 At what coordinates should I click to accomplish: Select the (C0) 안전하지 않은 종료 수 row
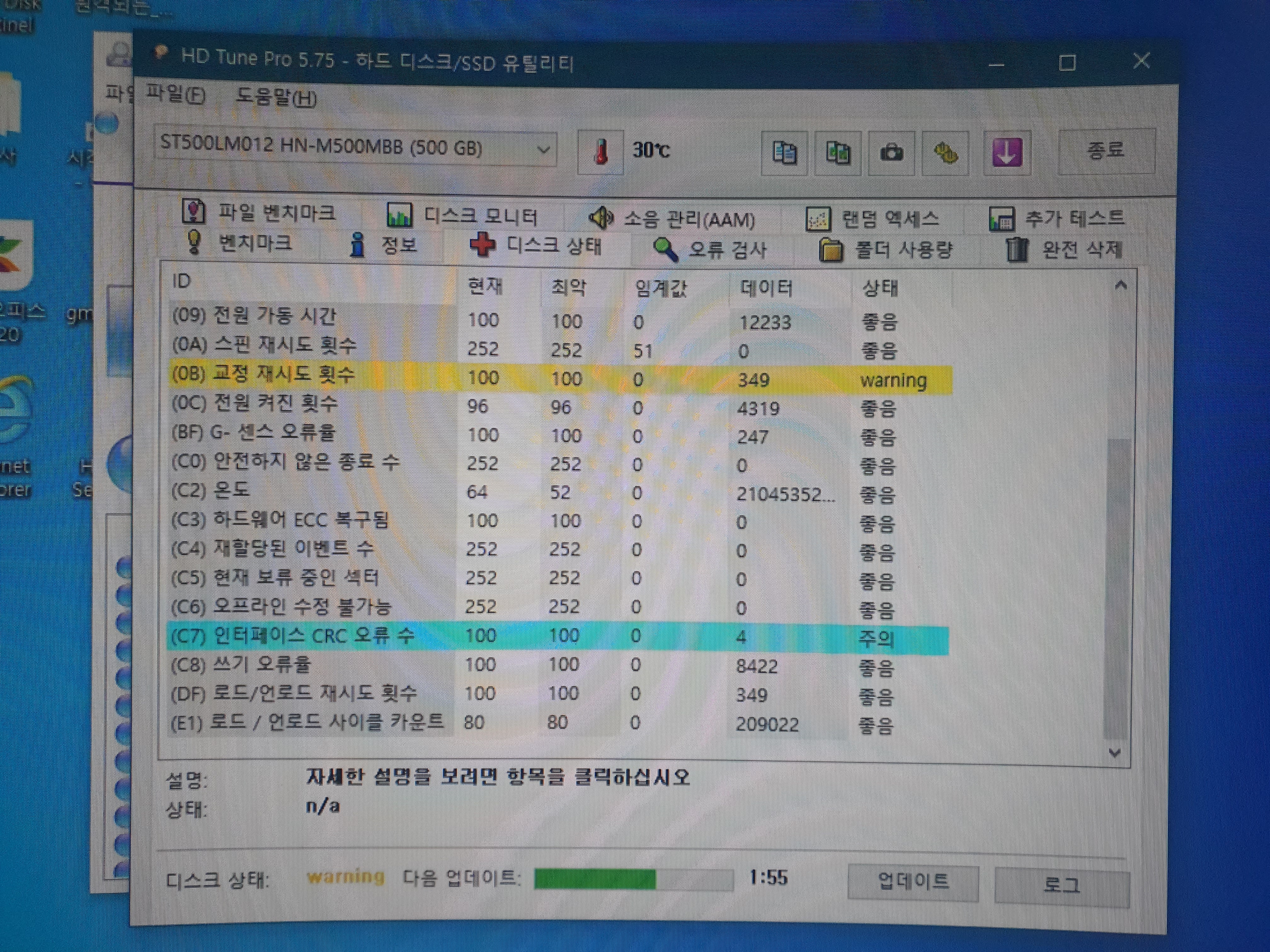click(x=560, y=463)
